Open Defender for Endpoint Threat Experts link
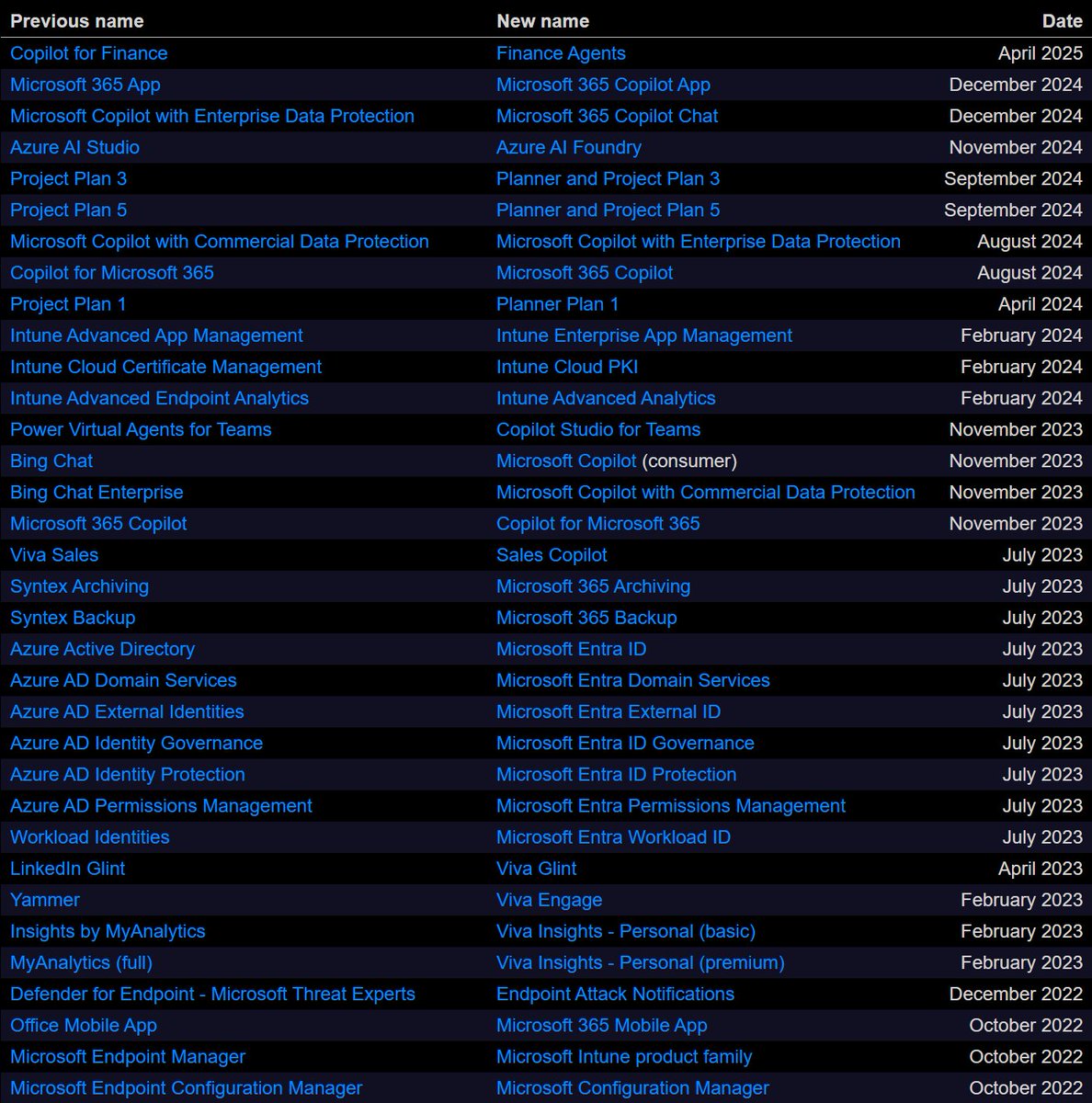1092x1103 pixels. pos(212,994)
